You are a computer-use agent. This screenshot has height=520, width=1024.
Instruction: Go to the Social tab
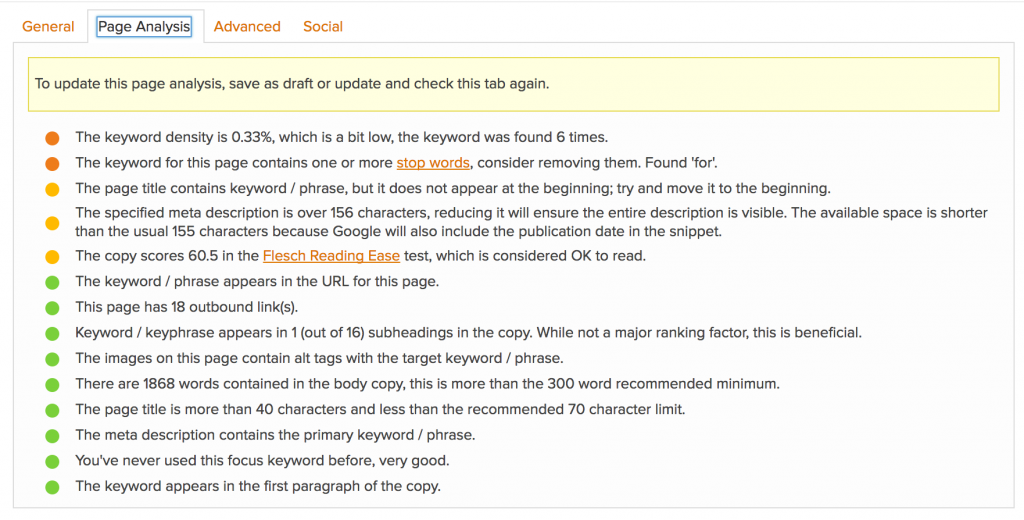pyautogui.click(x=323, y=27)
